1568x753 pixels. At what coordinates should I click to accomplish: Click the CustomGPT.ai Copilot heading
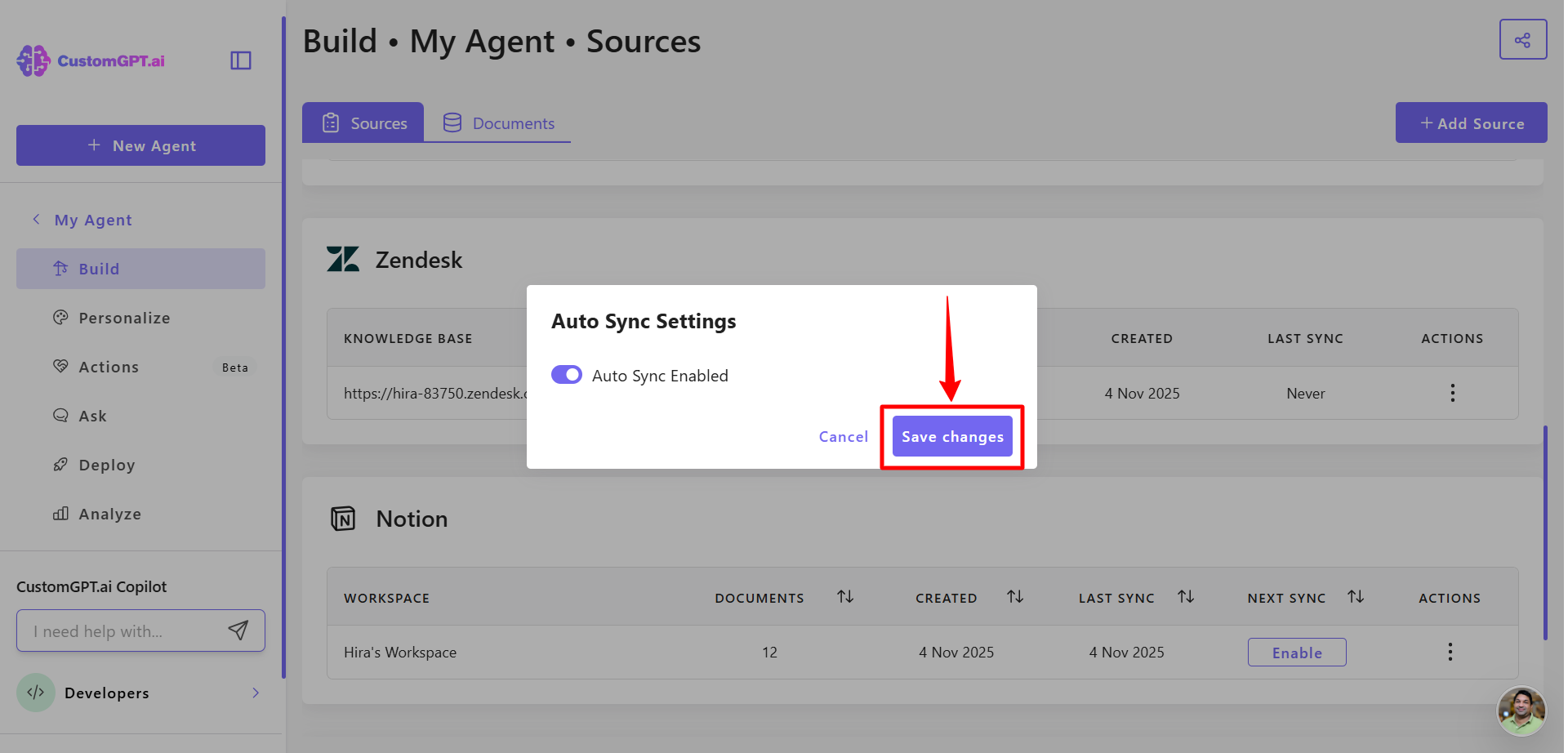click(91, 586)
